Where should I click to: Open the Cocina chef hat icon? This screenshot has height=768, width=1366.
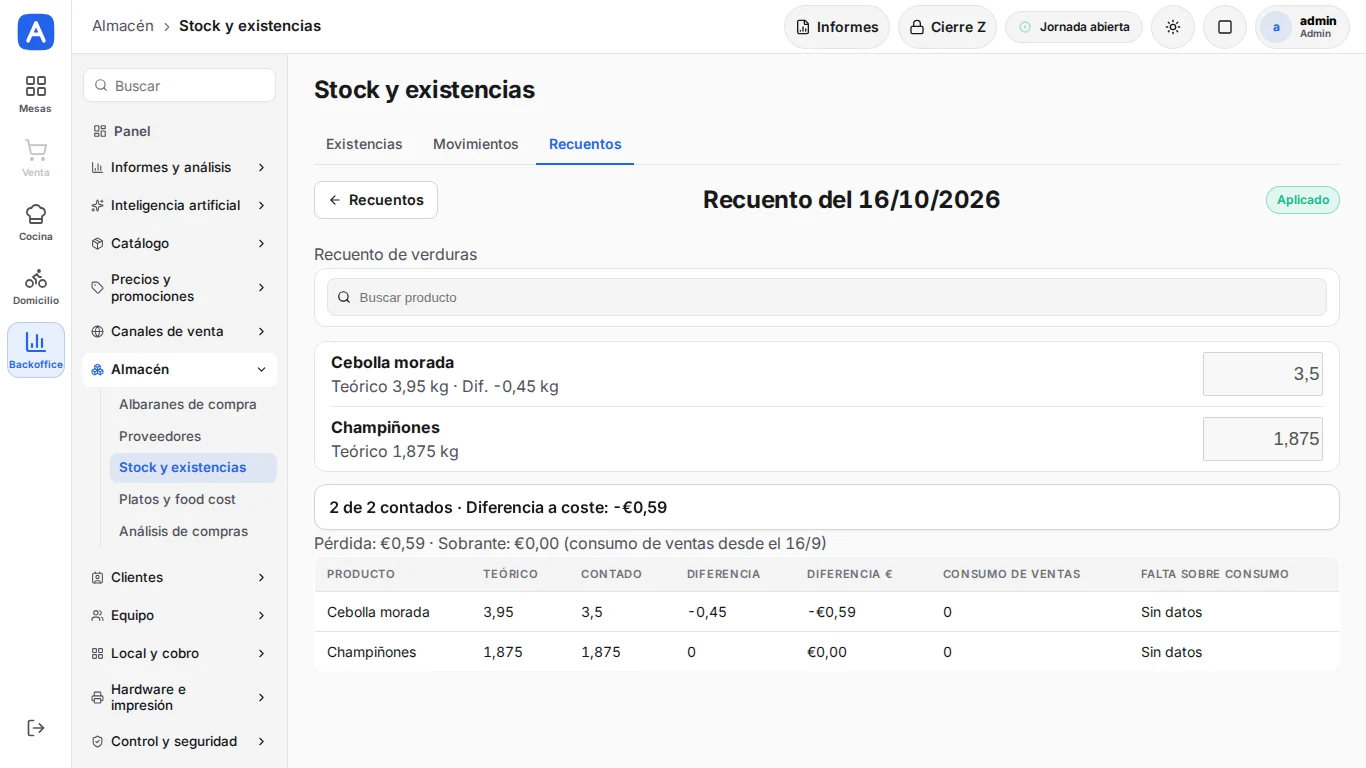pyautogui.click(x=36, y=222)
